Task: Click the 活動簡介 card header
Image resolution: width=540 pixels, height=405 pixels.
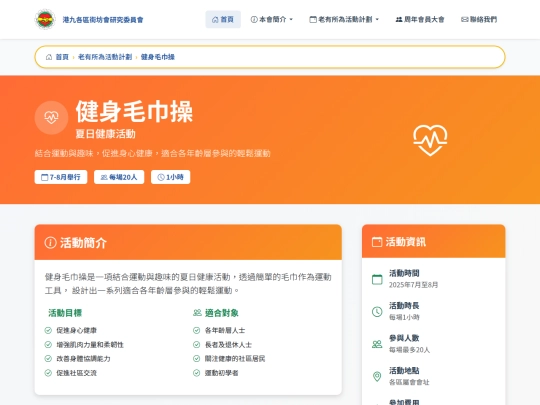Action: coord(188,242)
